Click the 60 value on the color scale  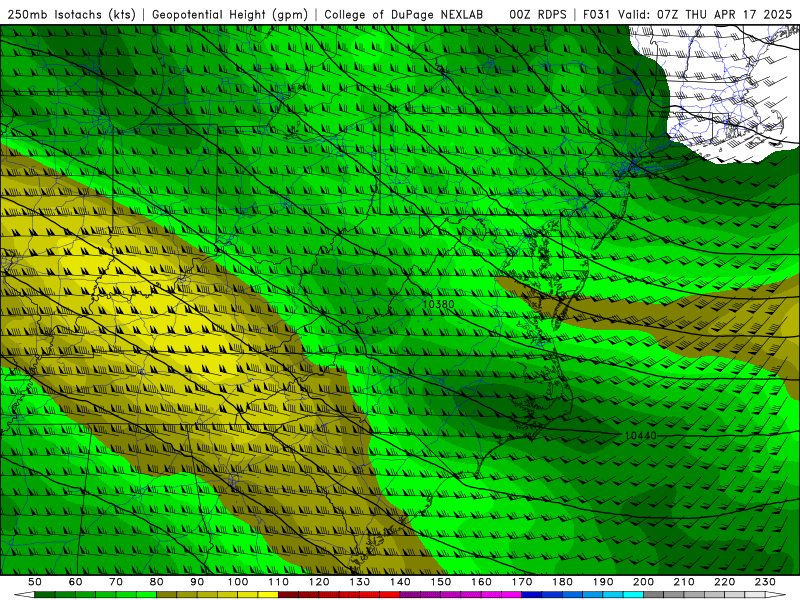(75, 582)
